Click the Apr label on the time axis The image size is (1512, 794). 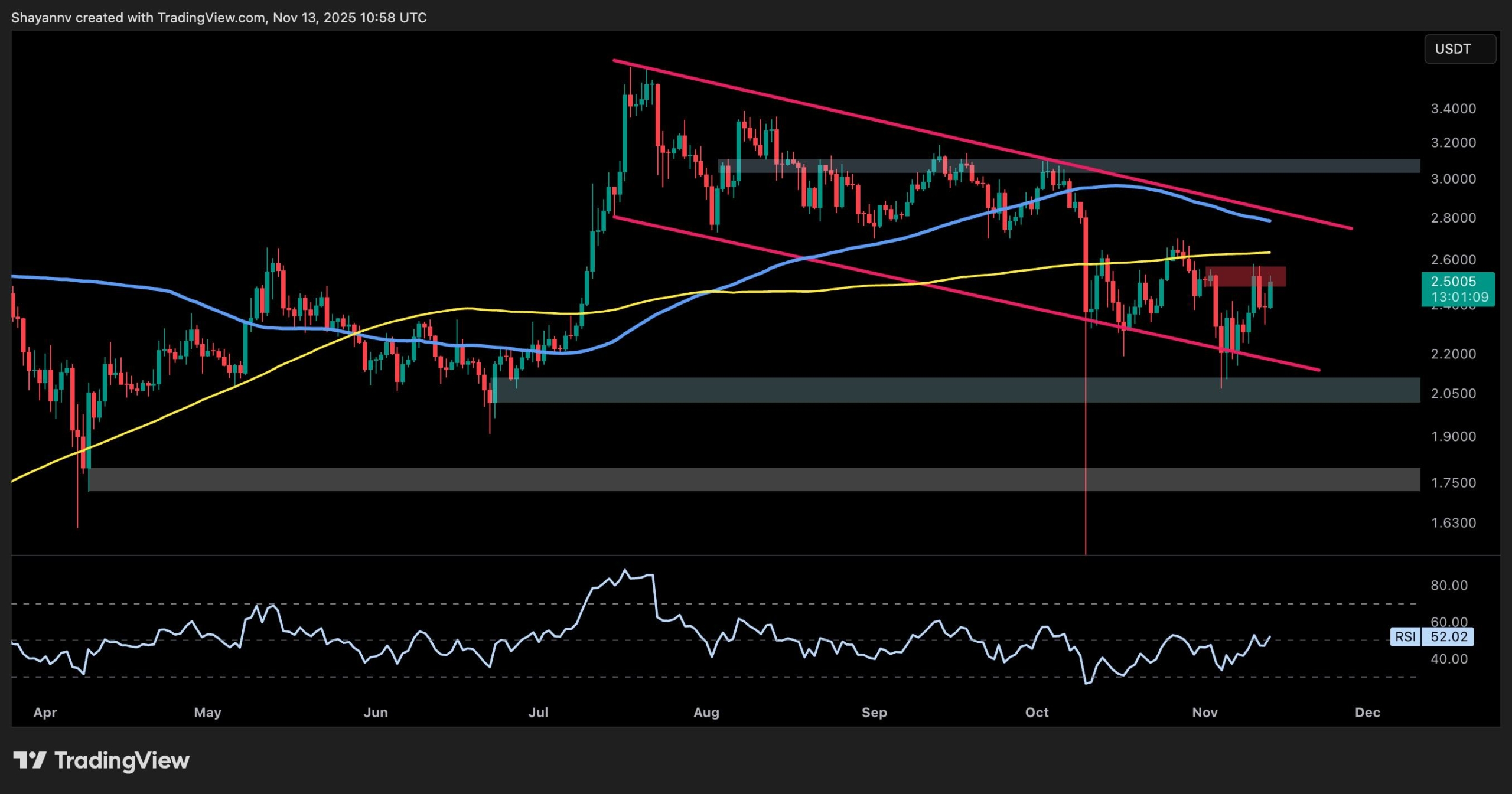[45, 713]
